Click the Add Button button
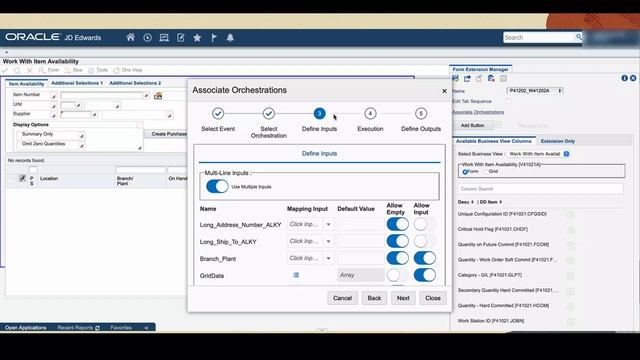 tap(473, 125)
